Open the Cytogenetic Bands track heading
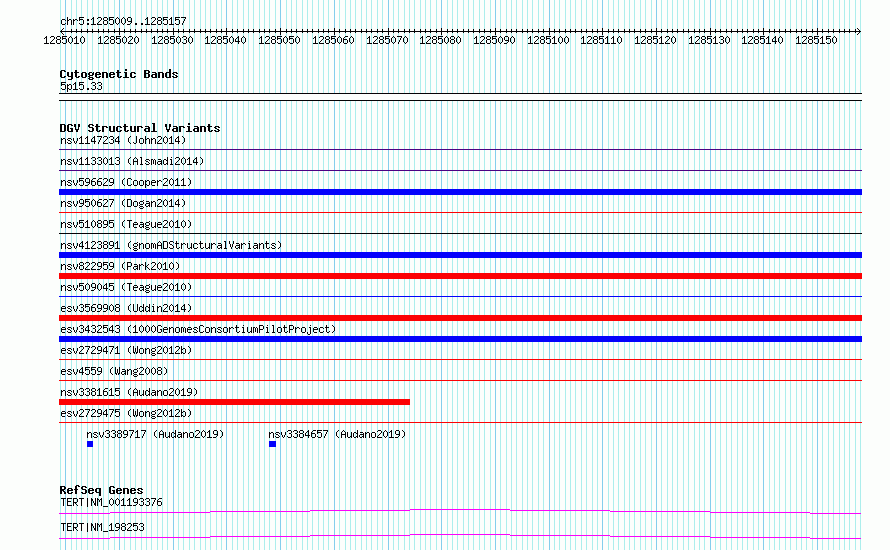Viewport: 890px width, 550px height. click(119, 74)
